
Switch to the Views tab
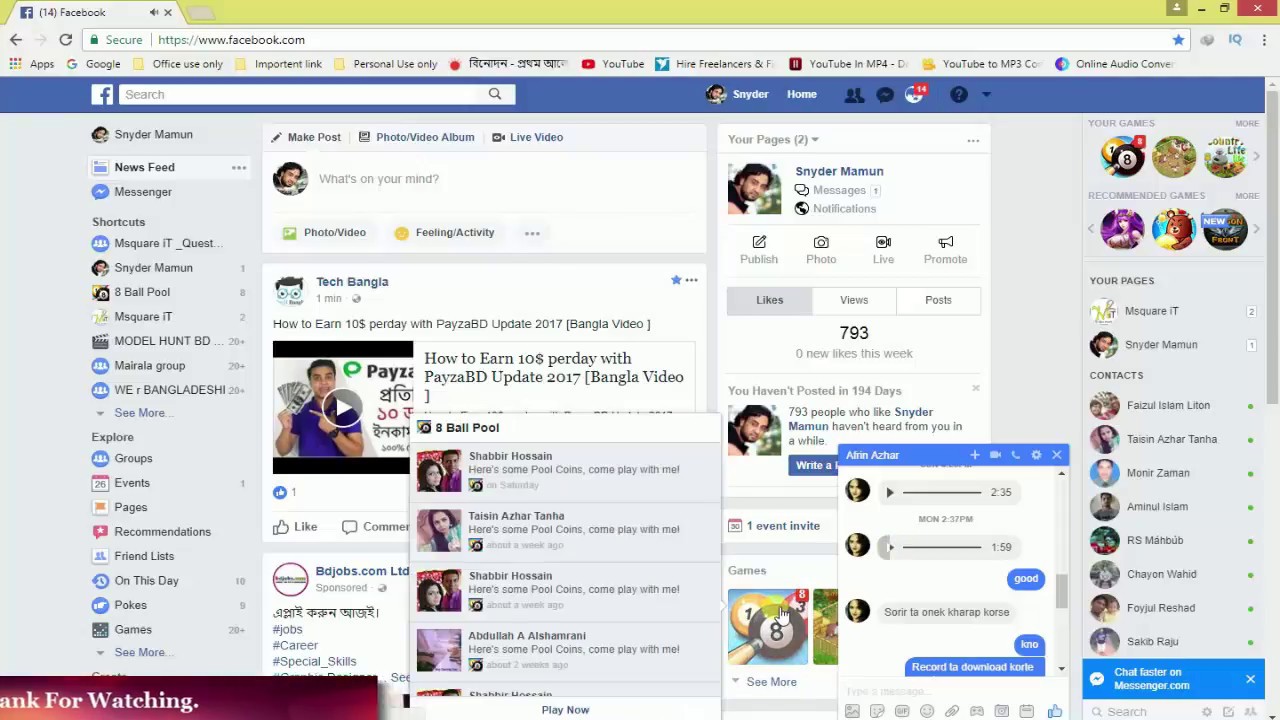tap(854, 300)
